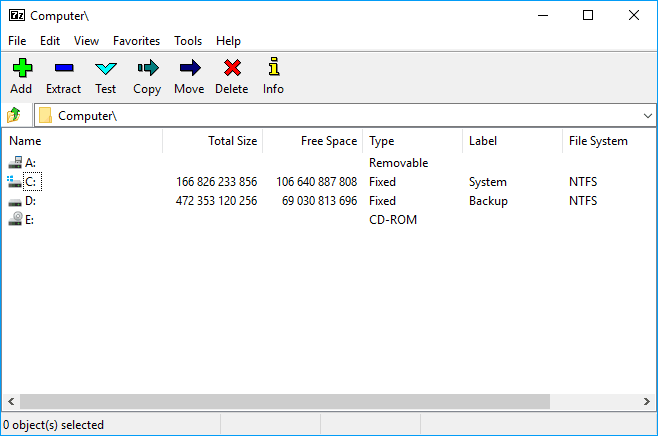The width and height of the screenshot is (658, 436).
Task: Open the File menu
Action: pyautogui.click(x=17, y=41)
